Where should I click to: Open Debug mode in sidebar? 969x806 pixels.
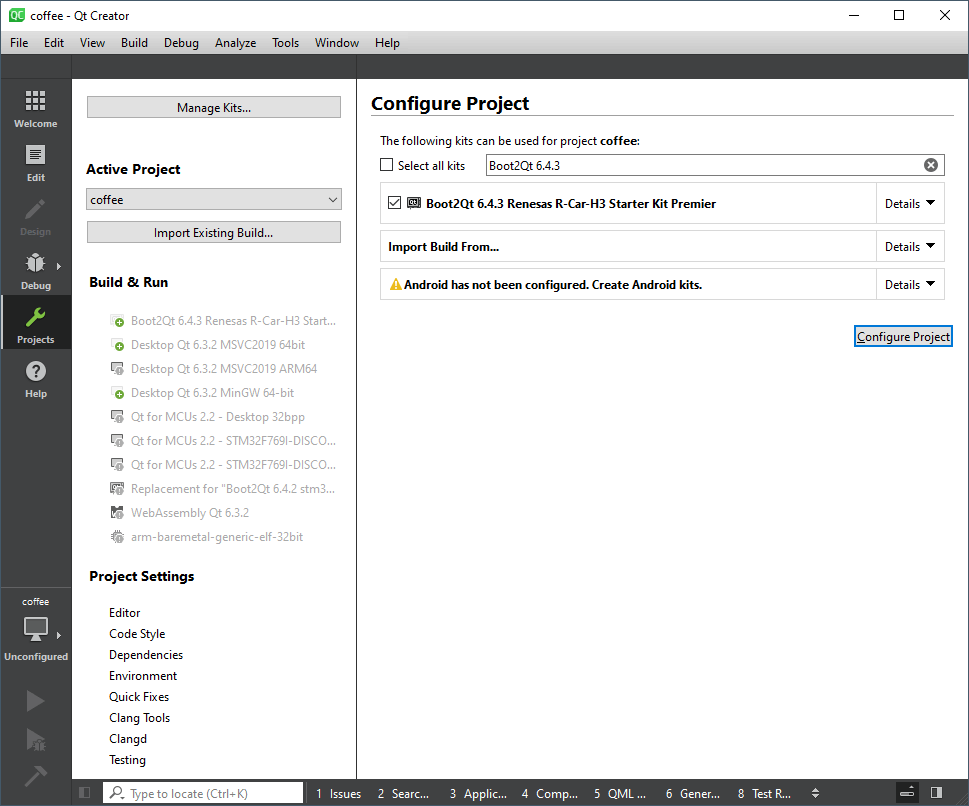click(35, 270)
